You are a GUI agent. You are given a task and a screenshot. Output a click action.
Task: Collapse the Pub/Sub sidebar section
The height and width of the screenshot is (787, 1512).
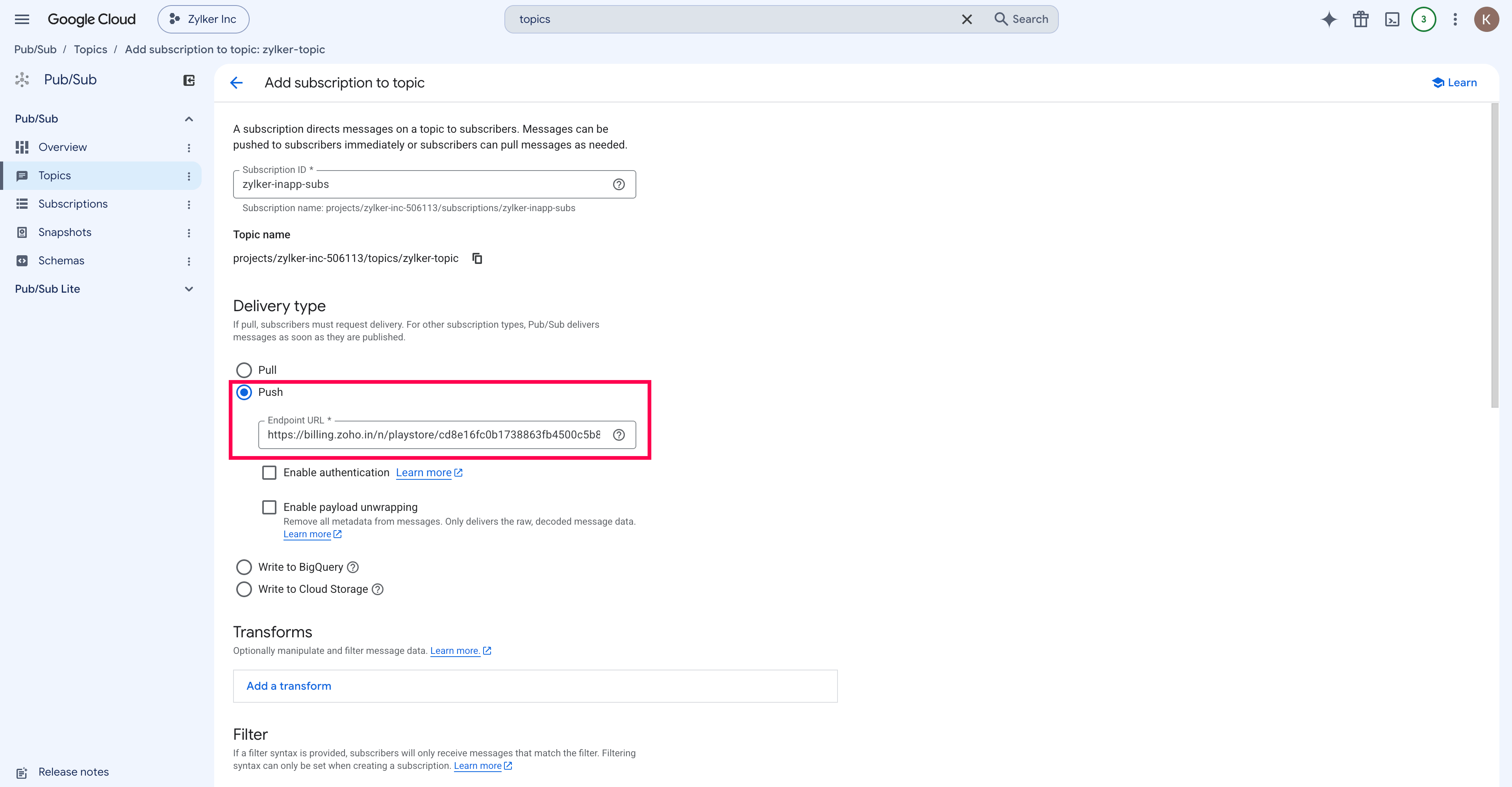click(x=189, y=119)
